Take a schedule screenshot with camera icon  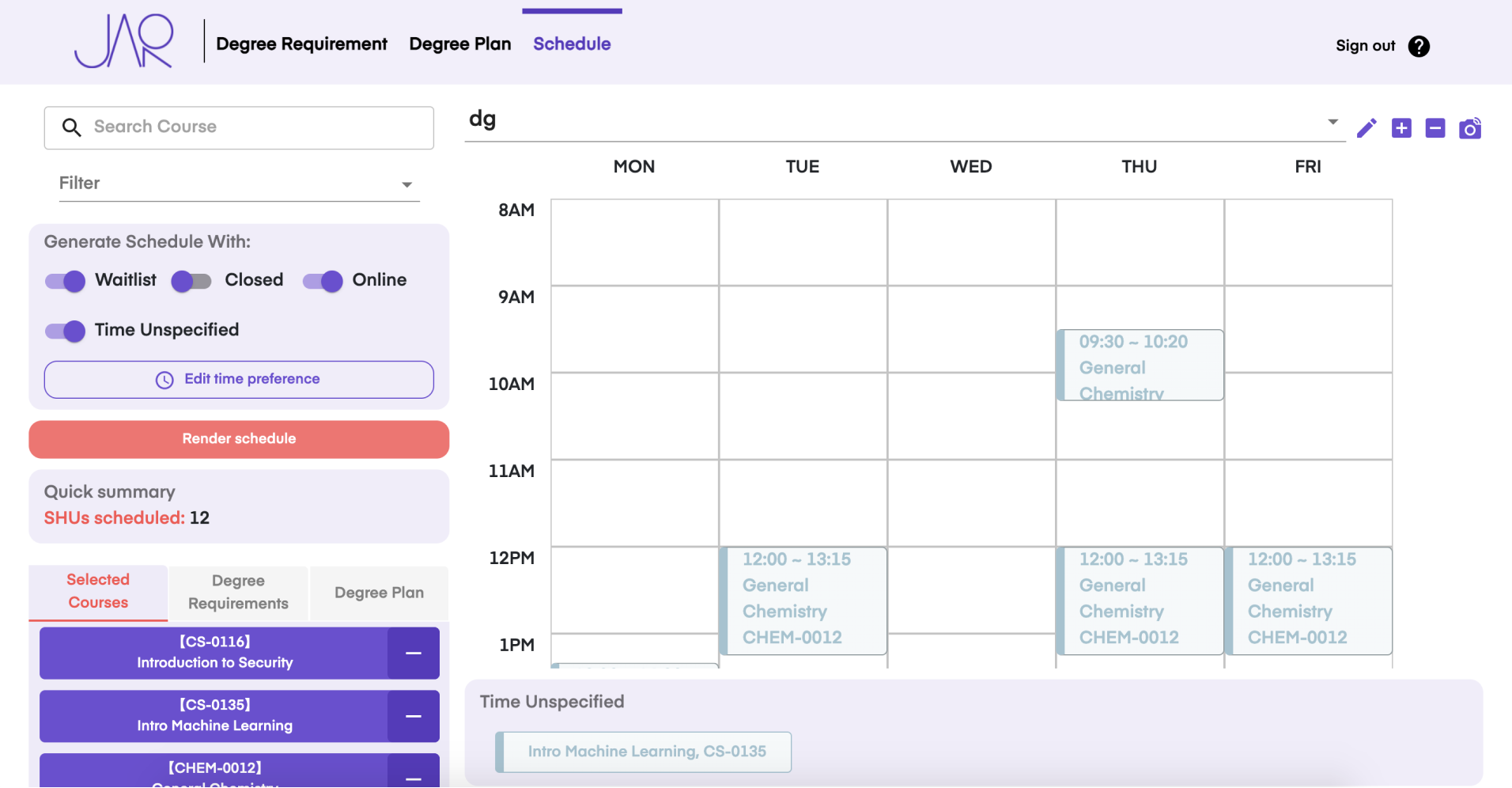1470,128
